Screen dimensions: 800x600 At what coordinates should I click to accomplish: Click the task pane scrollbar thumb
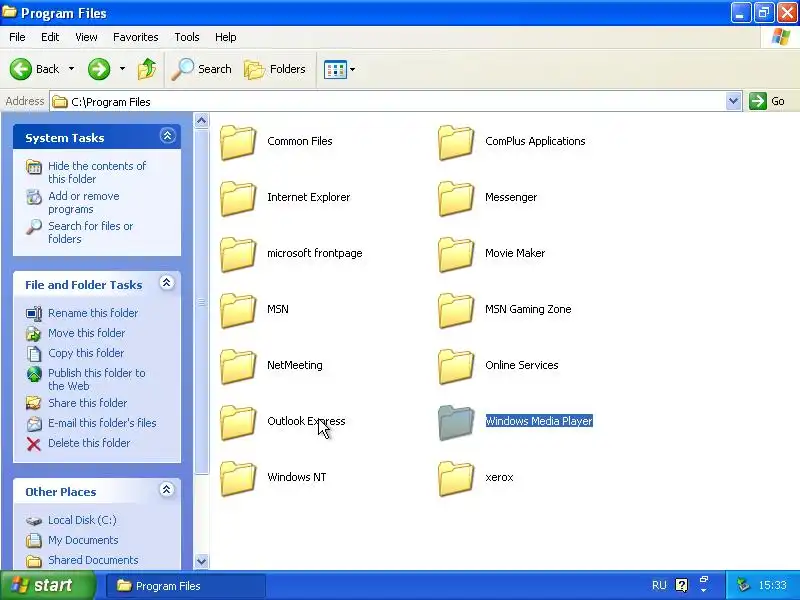coord(202,302)
